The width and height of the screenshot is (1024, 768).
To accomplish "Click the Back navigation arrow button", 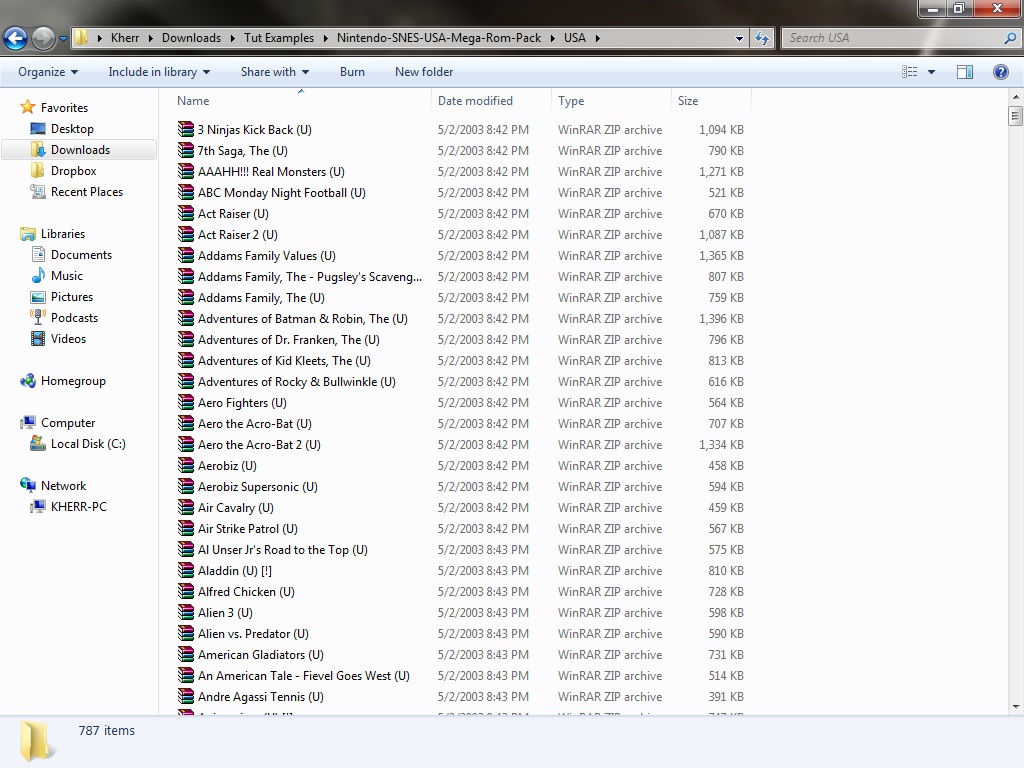I will click(15, 38).
